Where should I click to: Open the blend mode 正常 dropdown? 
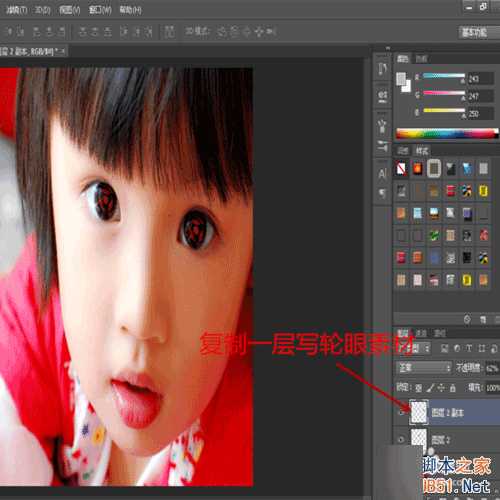pos(424,368)
